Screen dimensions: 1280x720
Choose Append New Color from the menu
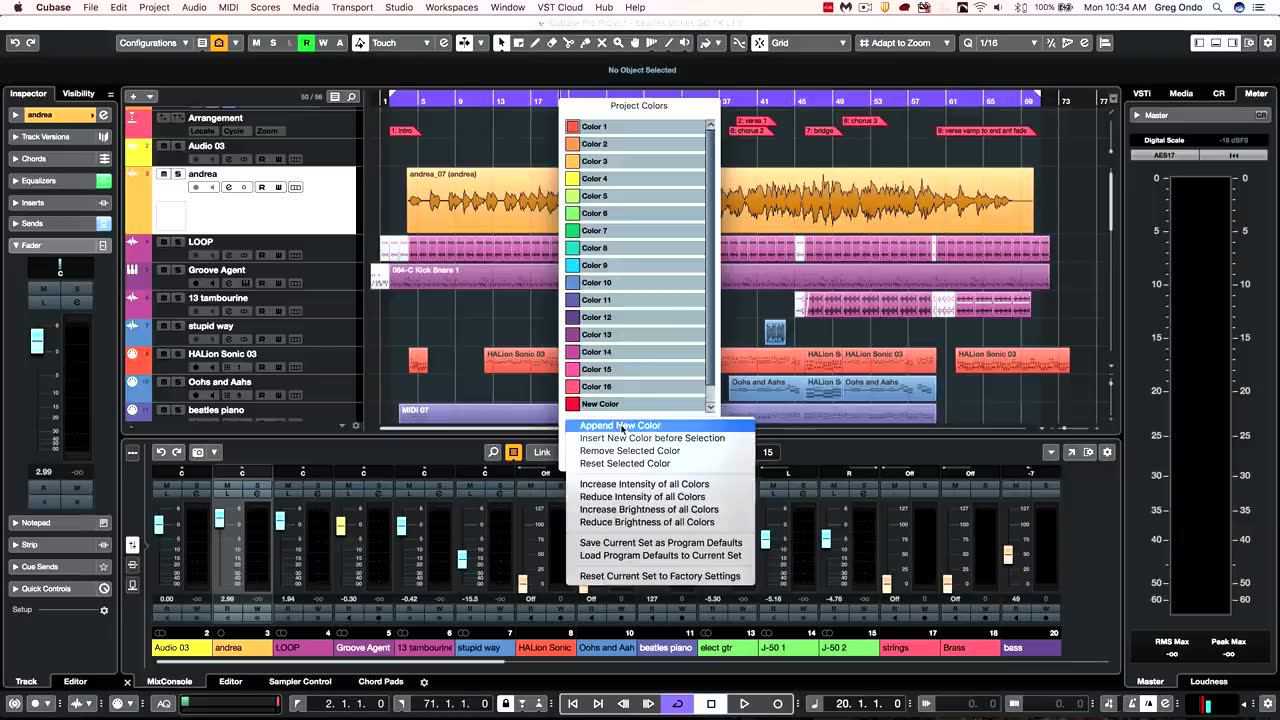[x=660, y=425]
